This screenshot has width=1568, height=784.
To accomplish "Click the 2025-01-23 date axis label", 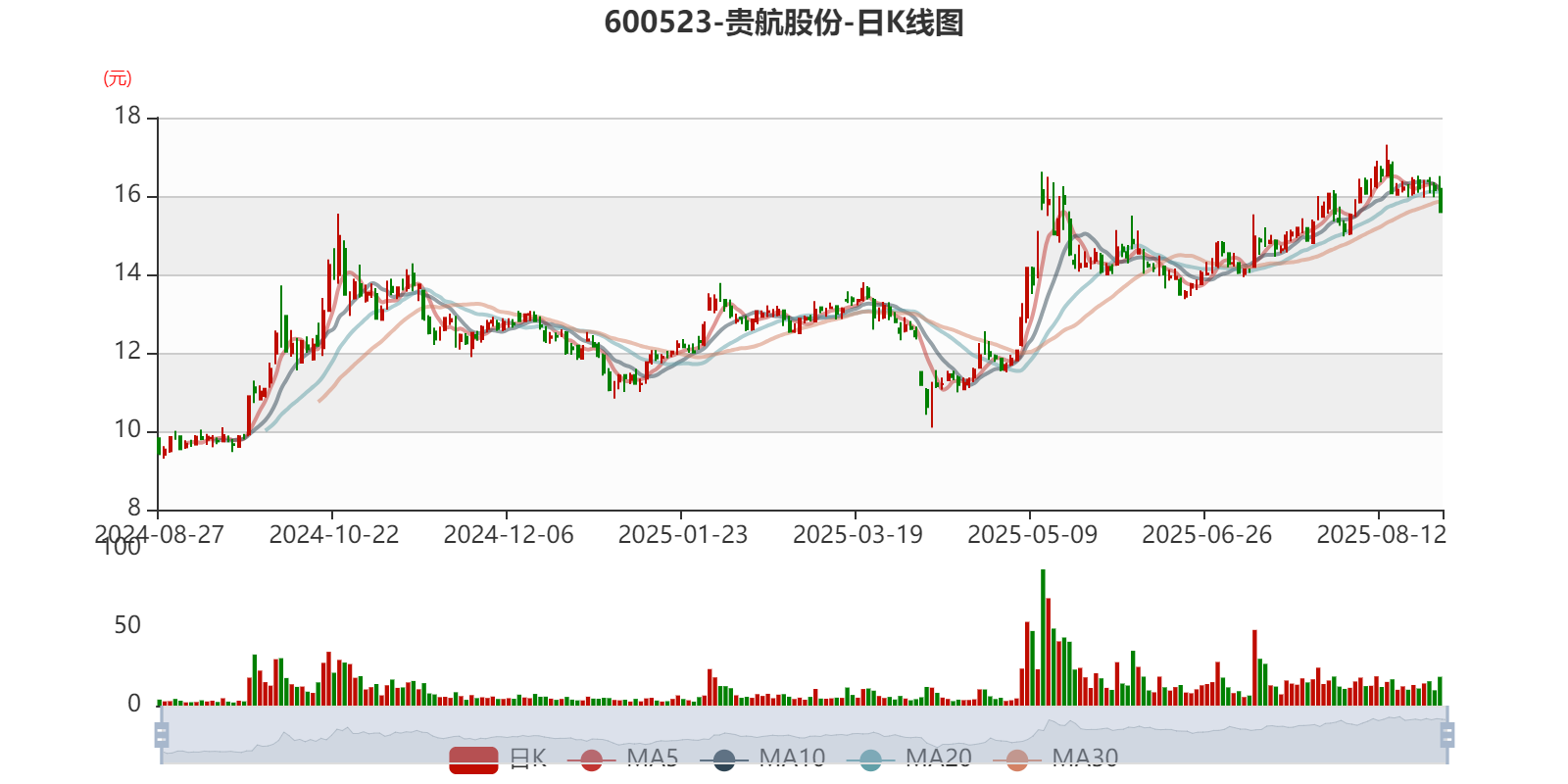I will pyautogui.click(x=683, y=535).
